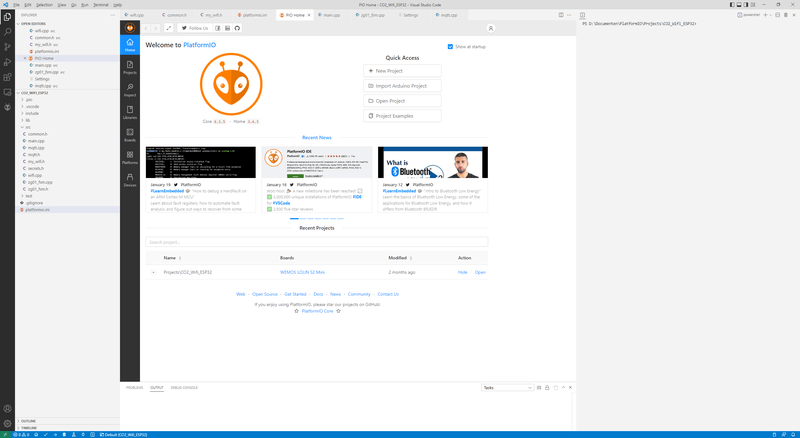Click the Follow Us Twitter button
The image size is (800, 438).
(194, 28)
